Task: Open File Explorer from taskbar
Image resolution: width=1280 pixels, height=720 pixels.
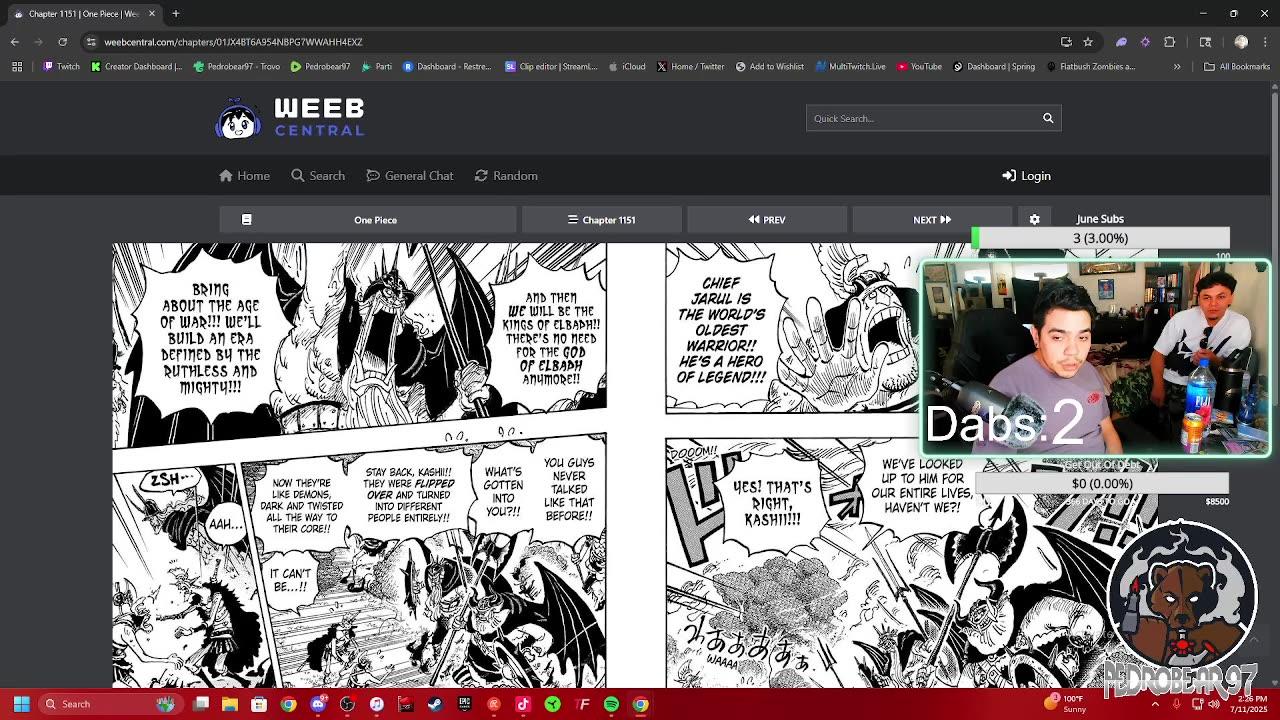Action: click(230, 704)
